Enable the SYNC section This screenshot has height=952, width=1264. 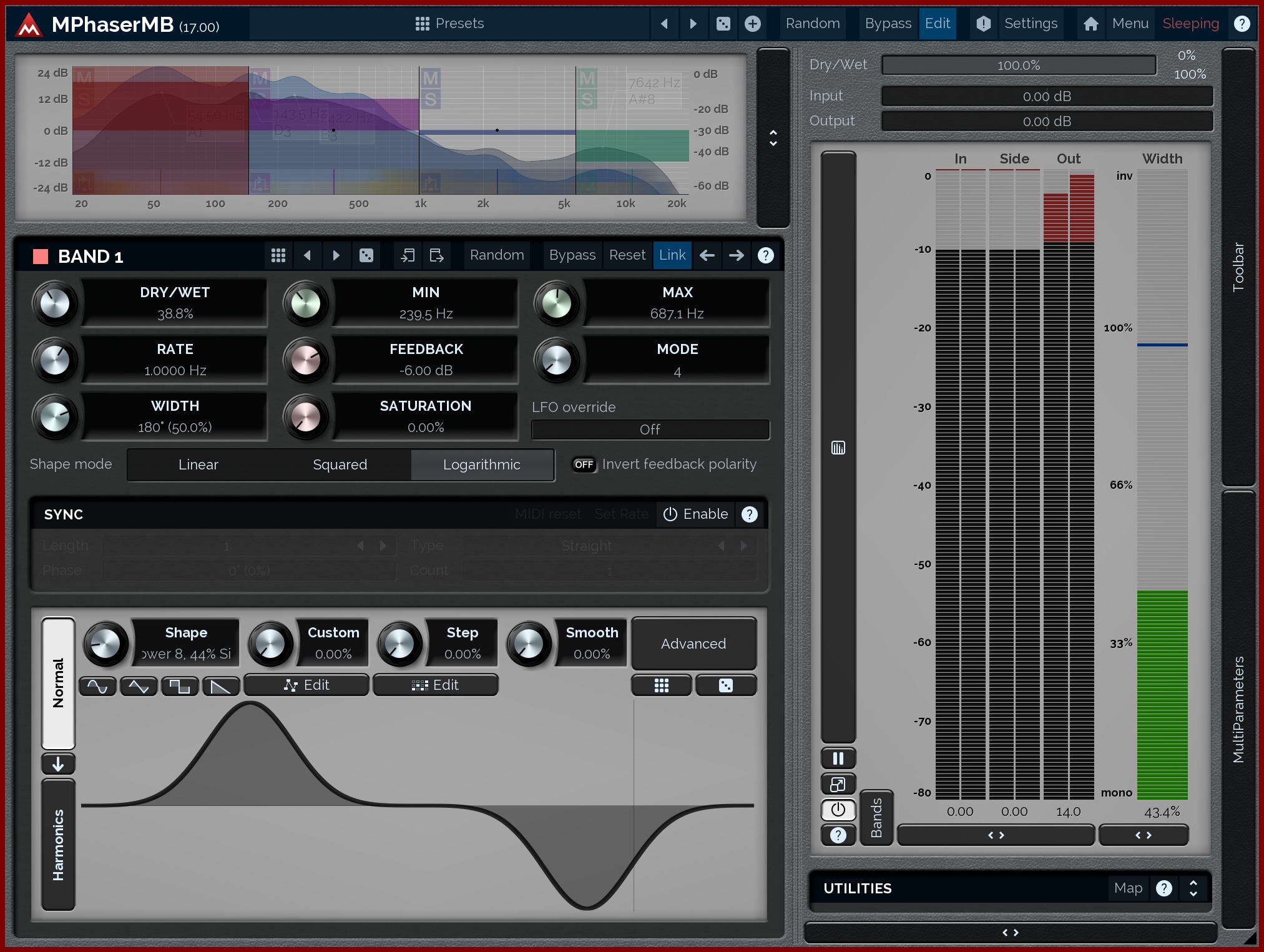point(695,514)
